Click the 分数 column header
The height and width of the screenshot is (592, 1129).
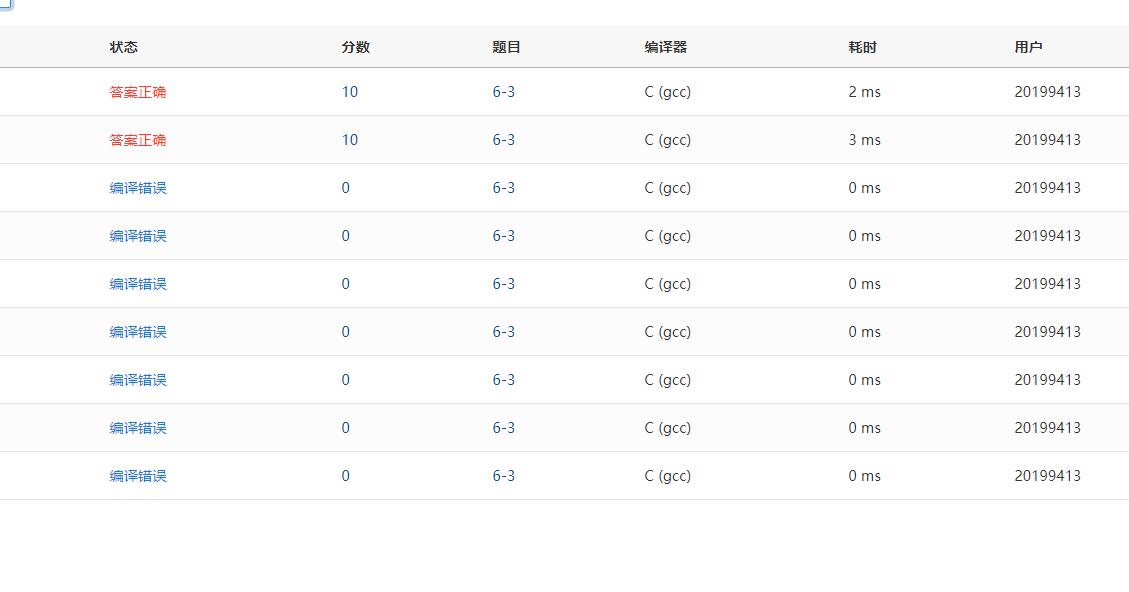pyautogui.click(x=355, y=47)
